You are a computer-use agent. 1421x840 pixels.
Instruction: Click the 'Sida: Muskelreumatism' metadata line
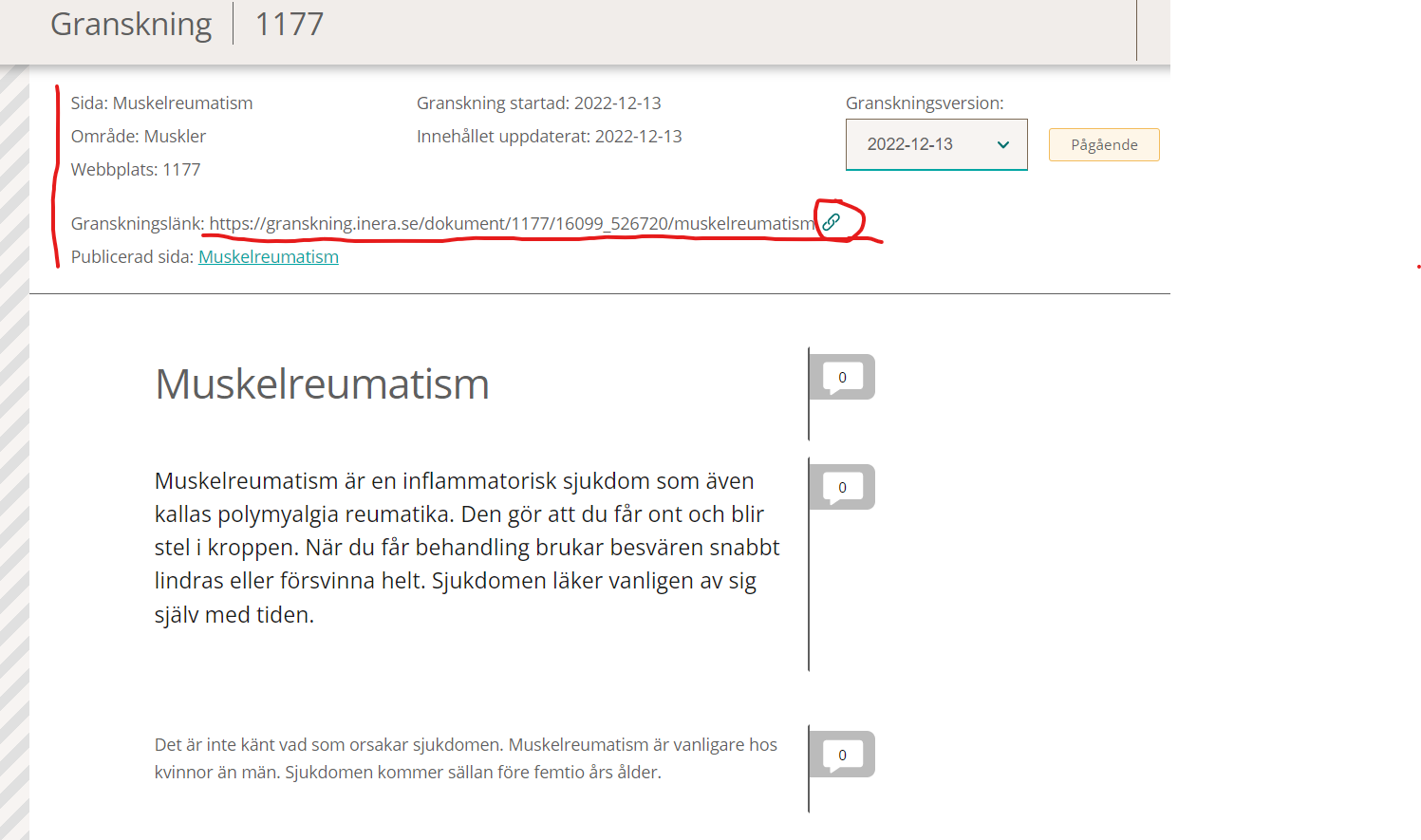click(x=162, y=103)
